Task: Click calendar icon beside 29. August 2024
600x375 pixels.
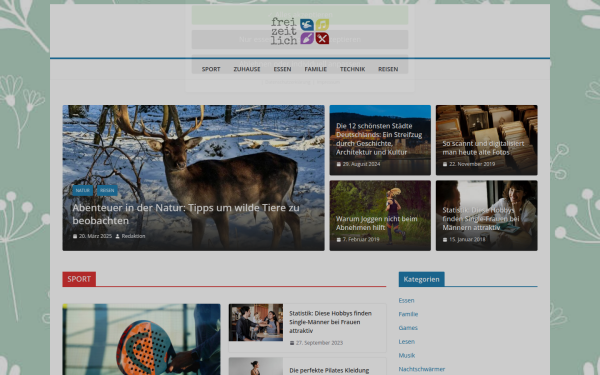Action: click(339, 164)
